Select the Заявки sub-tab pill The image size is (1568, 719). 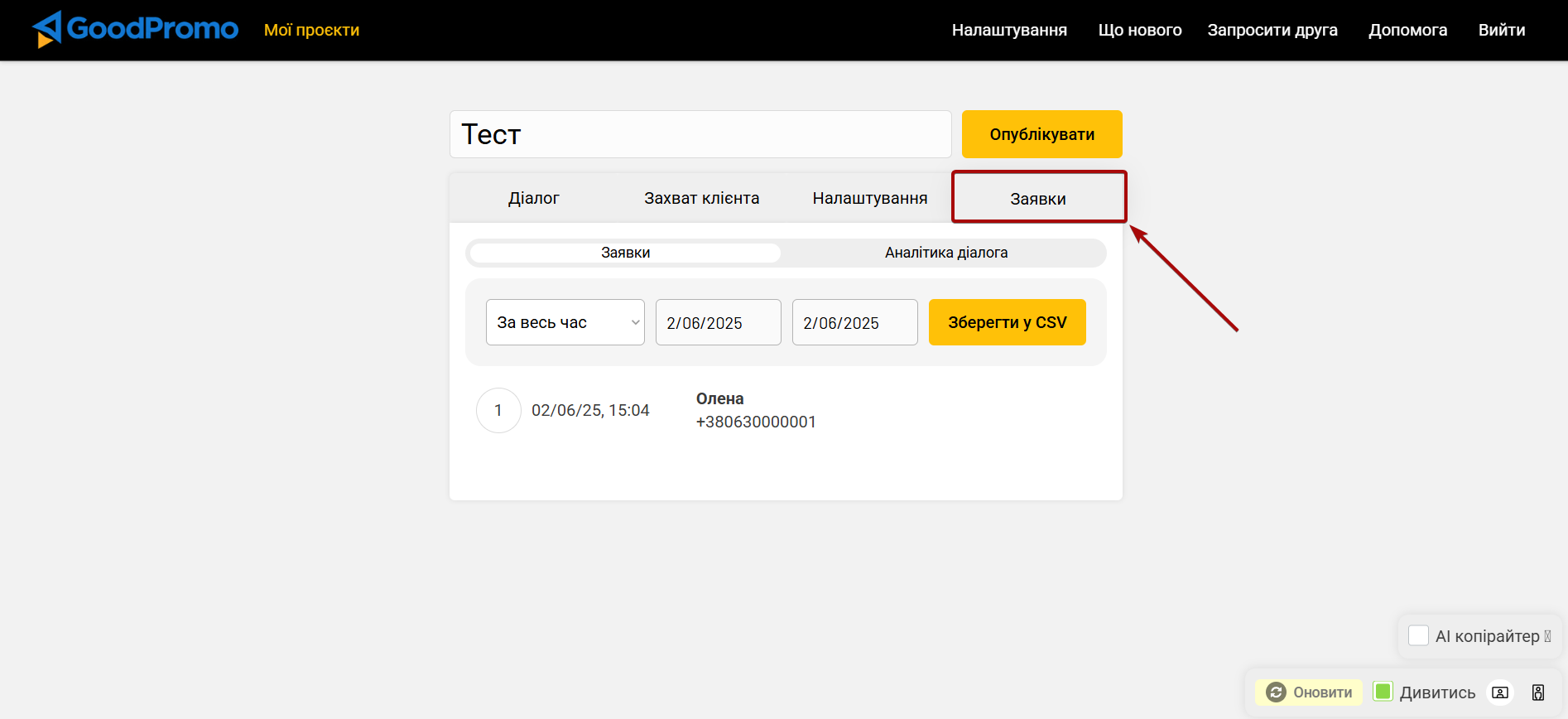625,253
